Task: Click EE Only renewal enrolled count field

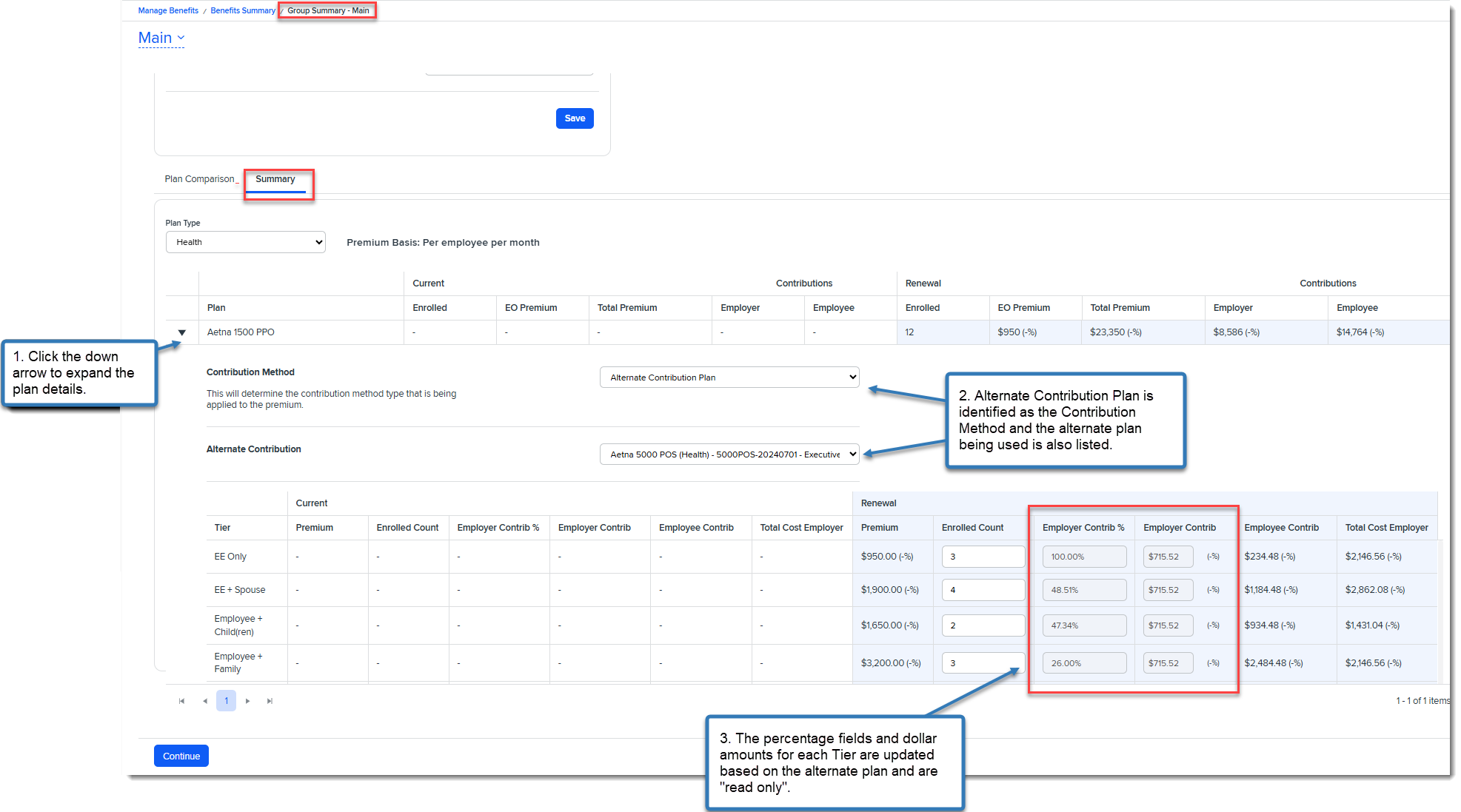Action: coord(982,557)
